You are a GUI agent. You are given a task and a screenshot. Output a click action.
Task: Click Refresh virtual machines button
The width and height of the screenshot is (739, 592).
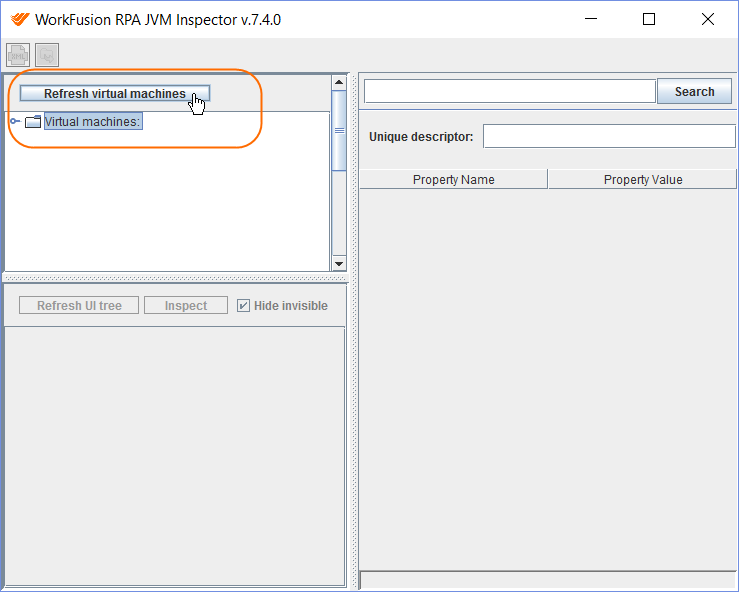click(x=115, y=93)
